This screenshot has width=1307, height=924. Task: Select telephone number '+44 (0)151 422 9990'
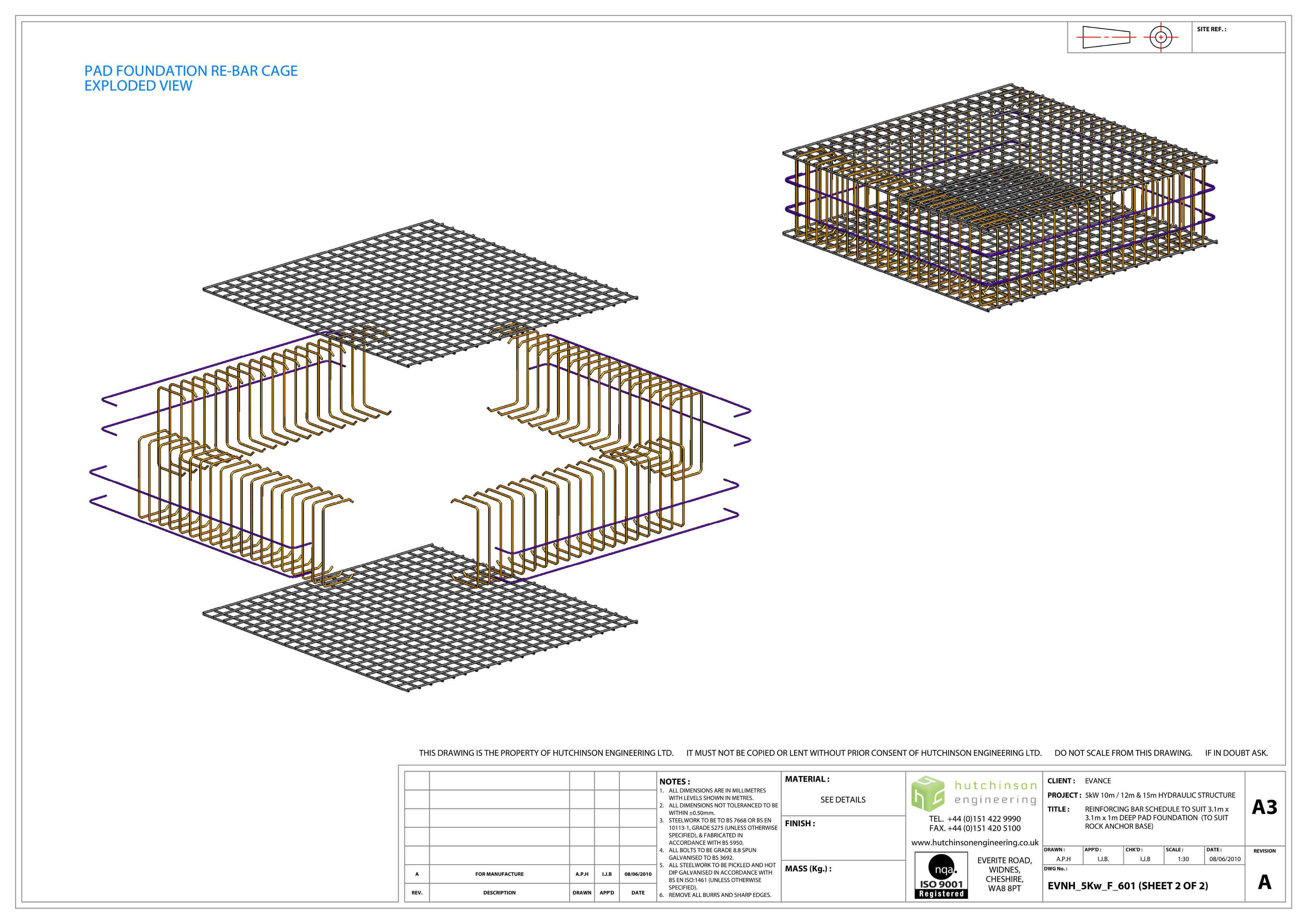pyautogui.click(x=984, y=819)
